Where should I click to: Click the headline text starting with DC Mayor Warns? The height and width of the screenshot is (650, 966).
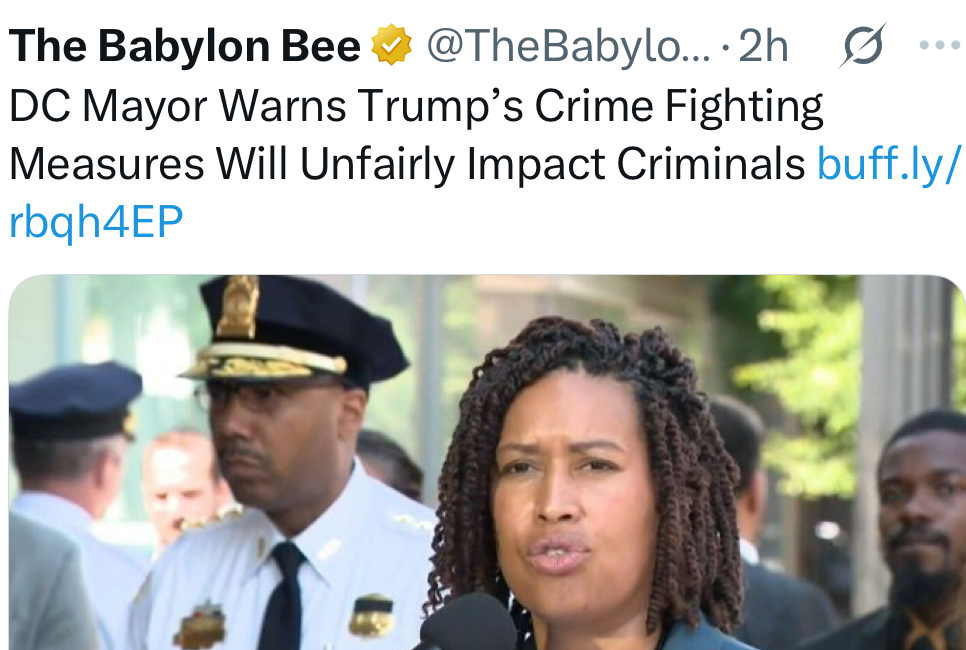pos(416,107)
